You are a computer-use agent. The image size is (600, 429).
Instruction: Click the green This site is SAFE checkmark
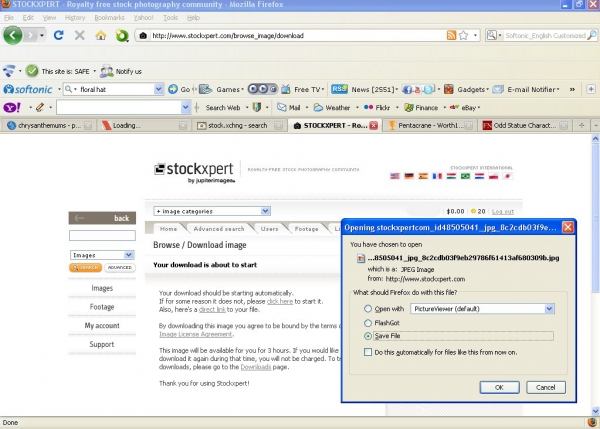[x=32, y=71]
